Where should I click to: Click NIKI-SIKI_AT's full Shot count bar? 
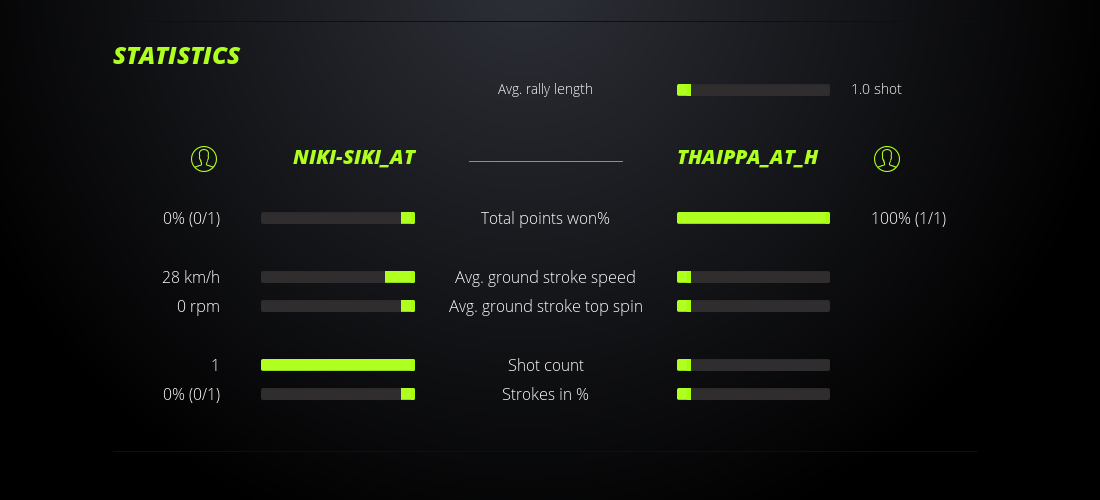pyautogui.click(x=338, y=365)
